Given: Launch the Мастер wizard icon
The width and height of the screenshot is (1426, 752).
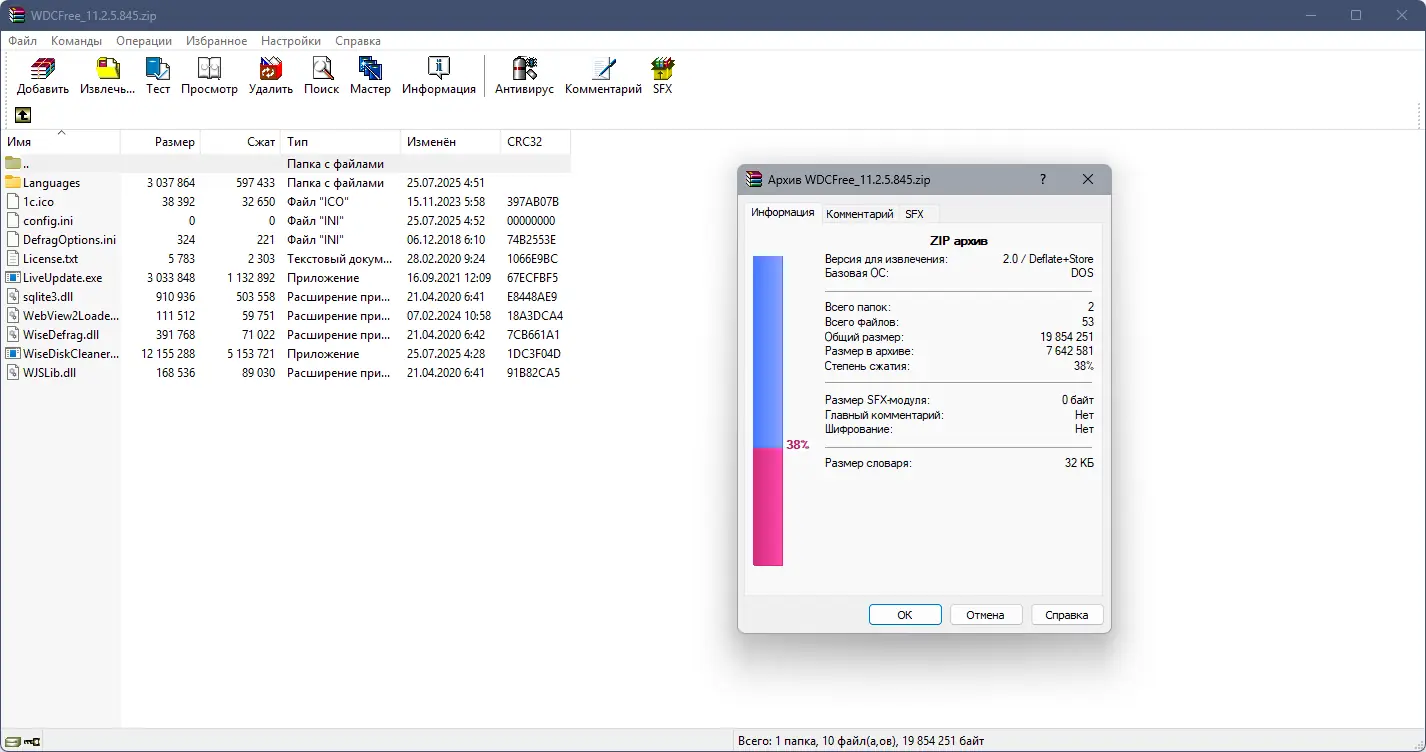Looking at the screenshot, I should click(370, 69).
